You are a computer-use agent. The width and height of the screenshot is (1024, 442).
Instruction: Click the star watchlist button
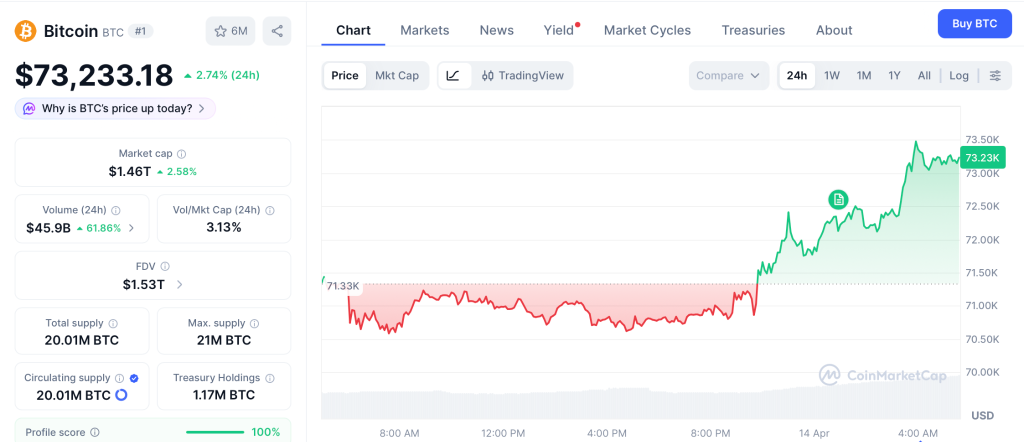pos(230,31)
